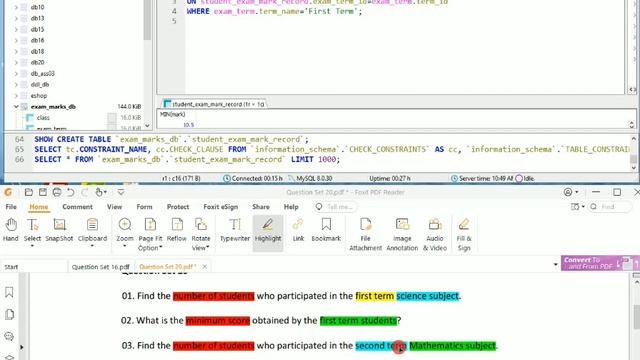
Task: Click the 10.5 result cell
Action: pyautogui.click(x=189, y=125)
